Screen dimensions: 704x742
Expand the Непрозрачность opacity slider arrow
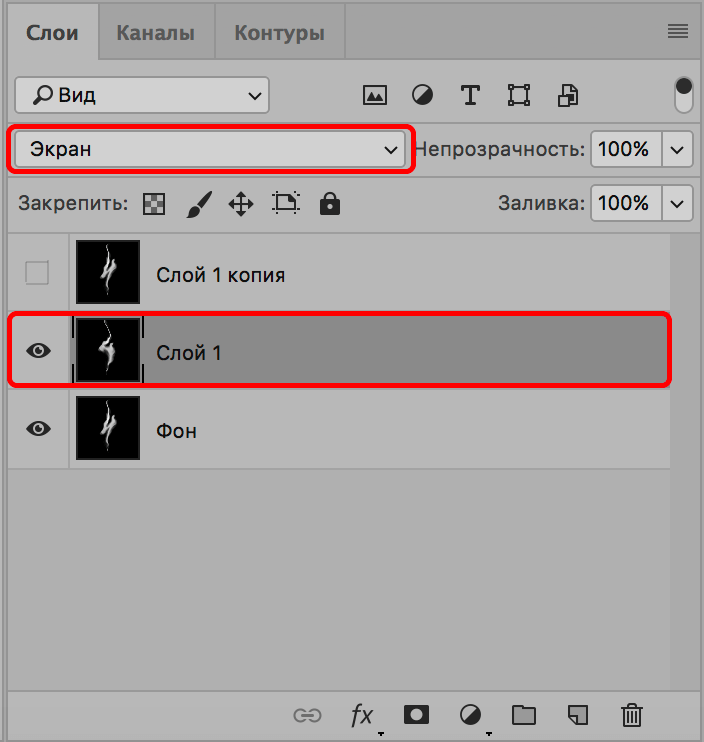tap(678, 150)
